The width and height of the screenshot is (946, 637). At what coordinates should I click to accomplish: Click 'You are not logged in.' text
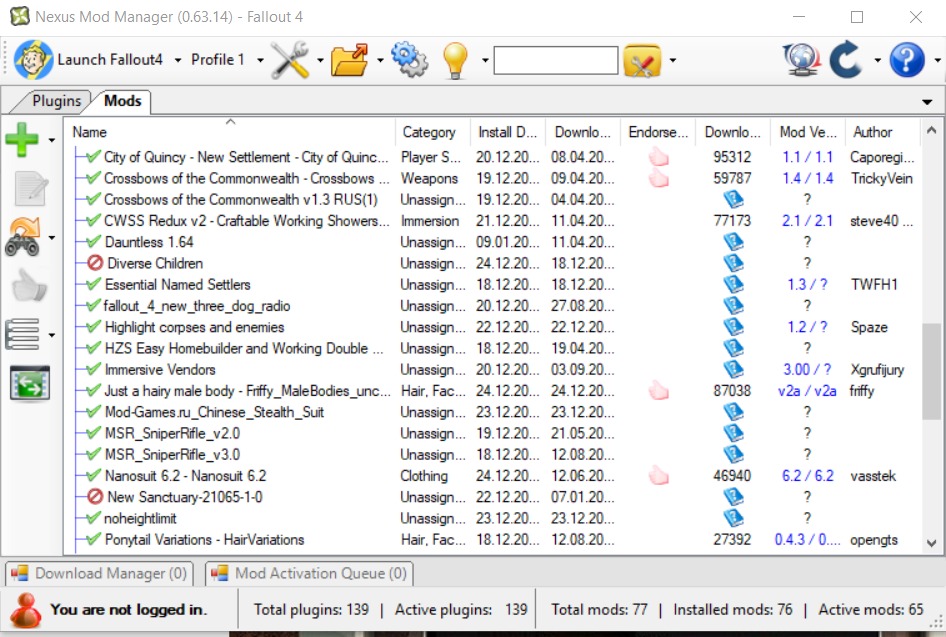[129, 610]
